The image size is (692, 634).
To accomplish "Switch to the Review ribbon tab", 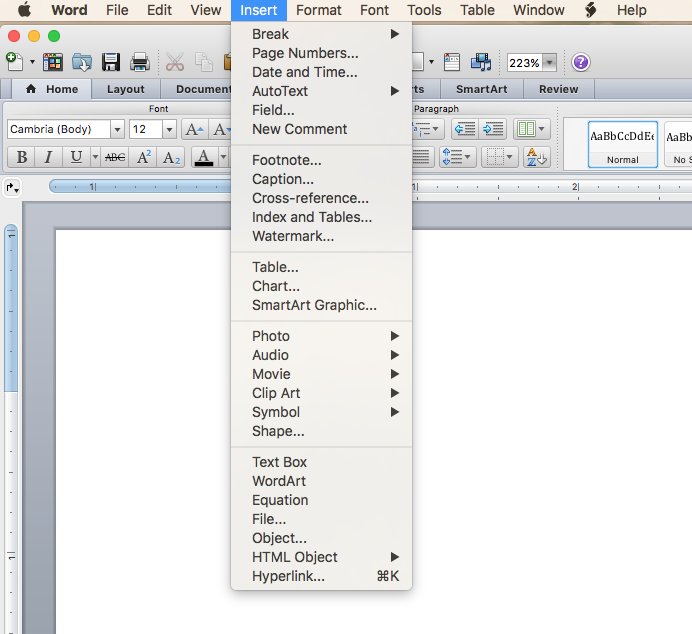I will pos(558,89).
